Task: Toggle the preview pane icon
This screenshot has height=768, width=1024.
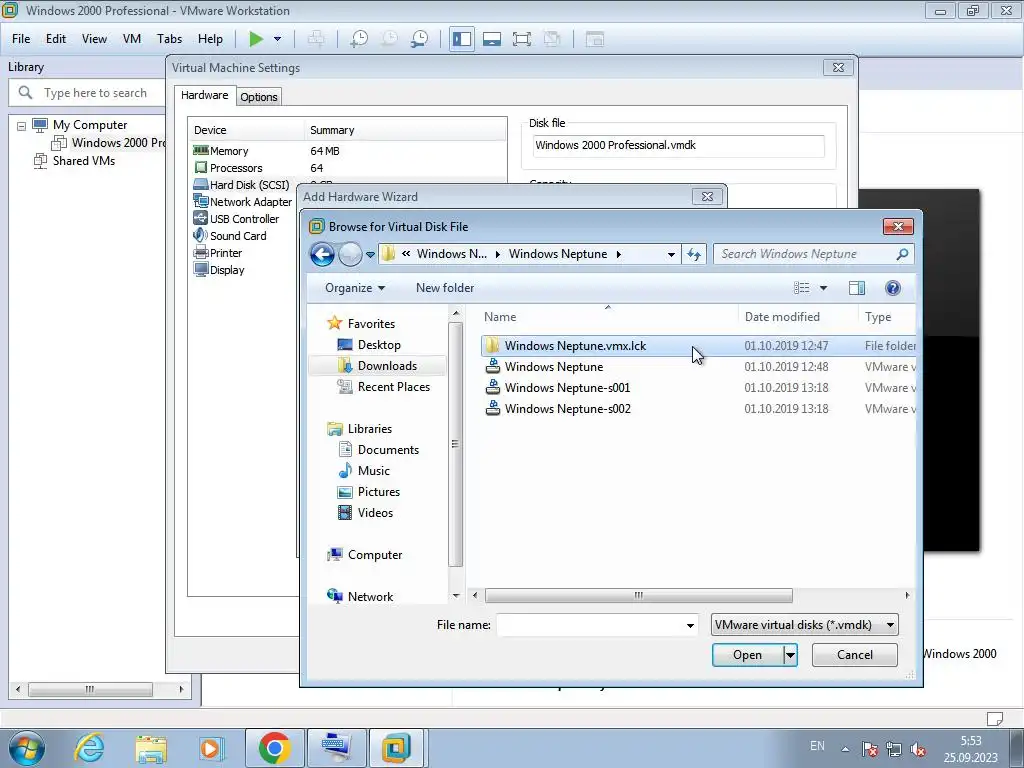Action: tap(857, 288)
